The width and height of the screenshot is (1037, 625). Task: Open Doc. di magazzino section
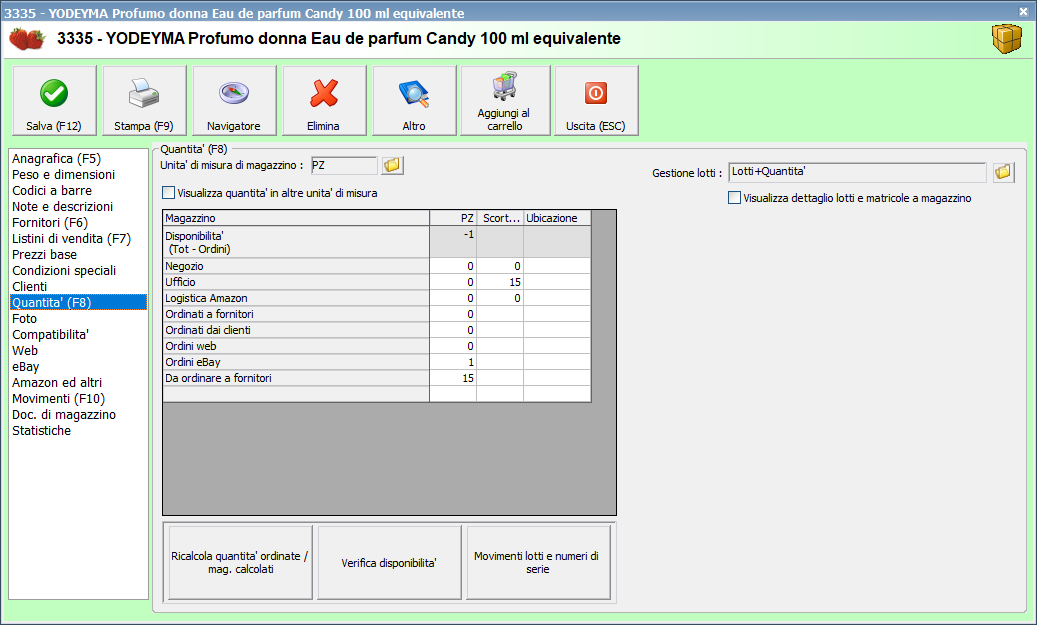click(78, 414)
